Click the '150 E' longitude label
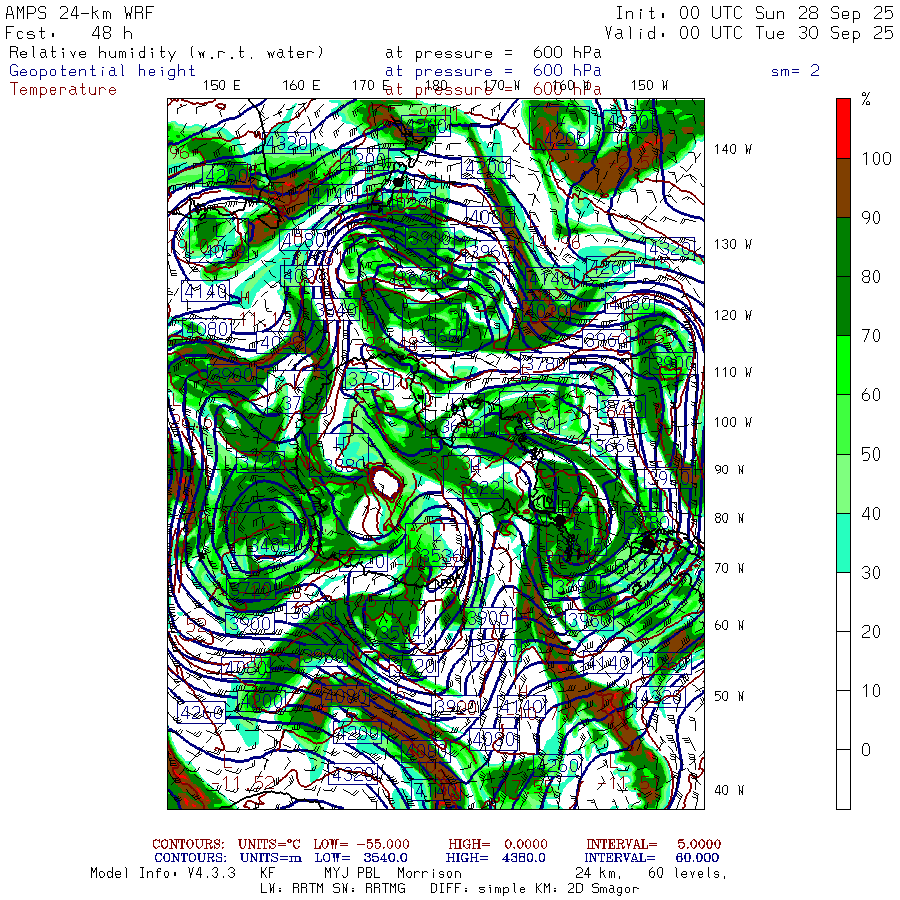The height and width of the screenshot is (900, 900). 222,86
